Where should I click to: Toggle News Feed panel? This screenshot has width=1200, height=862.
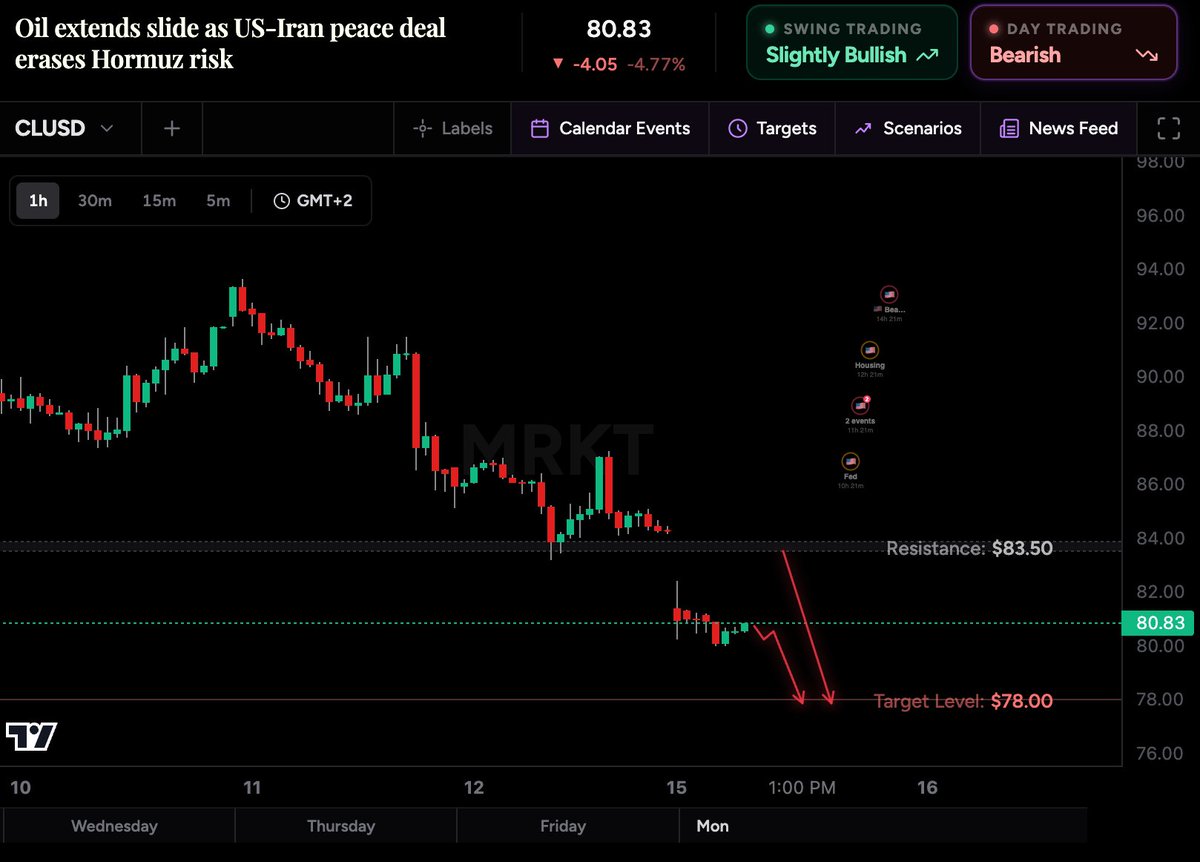coord(1058,128)
